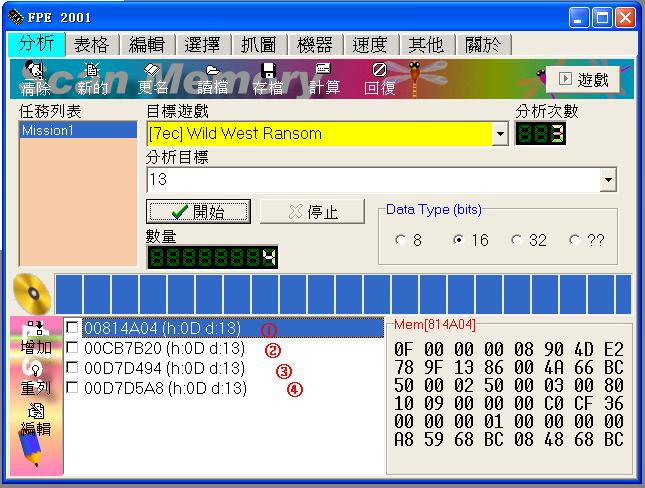Click the 數量 count LED display
645x488 pixels.
click(x=212, y=257)
